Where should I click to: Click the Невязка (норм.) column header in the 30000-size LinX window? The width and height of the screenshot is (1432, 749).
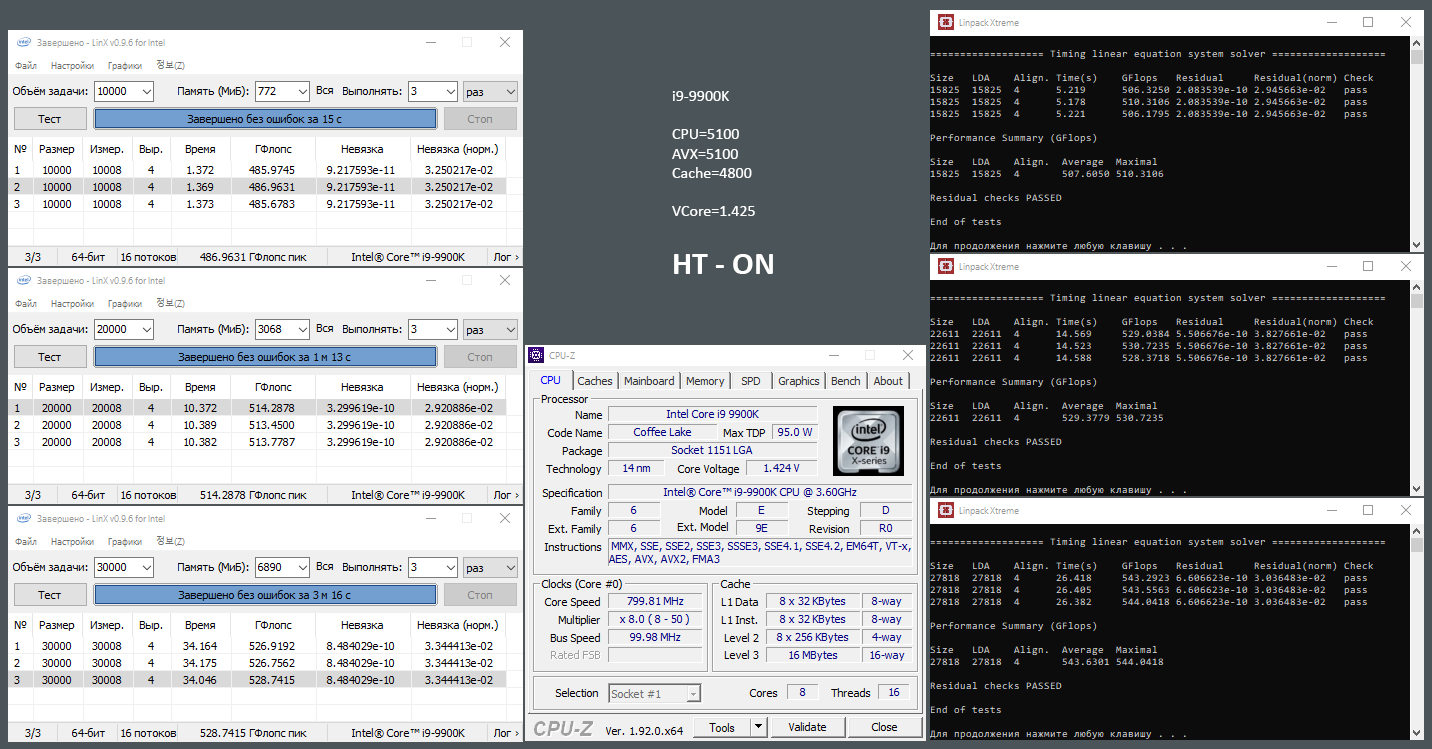tap(457, 625)
